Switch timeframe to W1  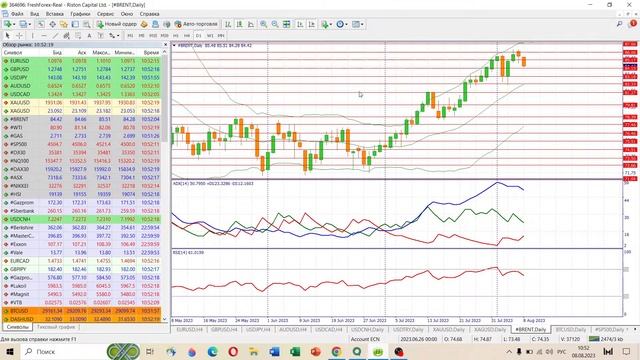tap(210, 36)
